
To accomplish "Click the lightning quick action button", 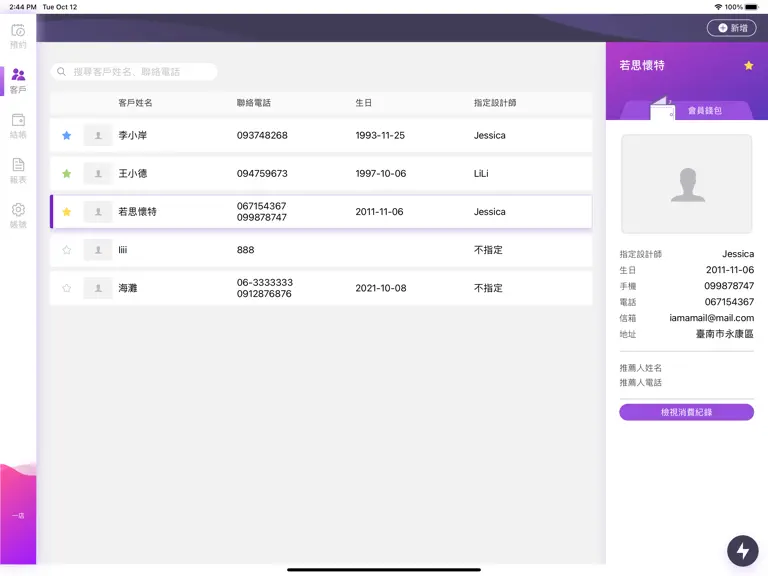I will pyautogui.click(x=743, y=551).
